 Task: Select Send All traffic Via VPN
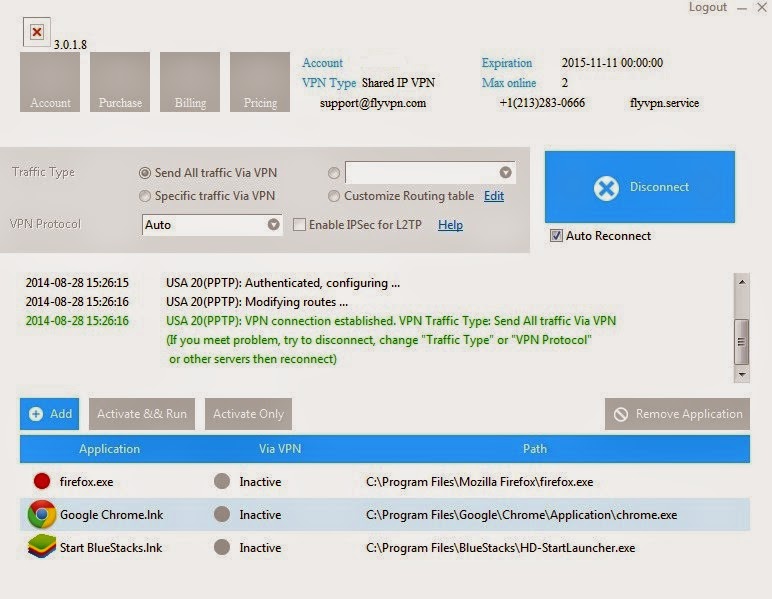click(x=145, y=173)
